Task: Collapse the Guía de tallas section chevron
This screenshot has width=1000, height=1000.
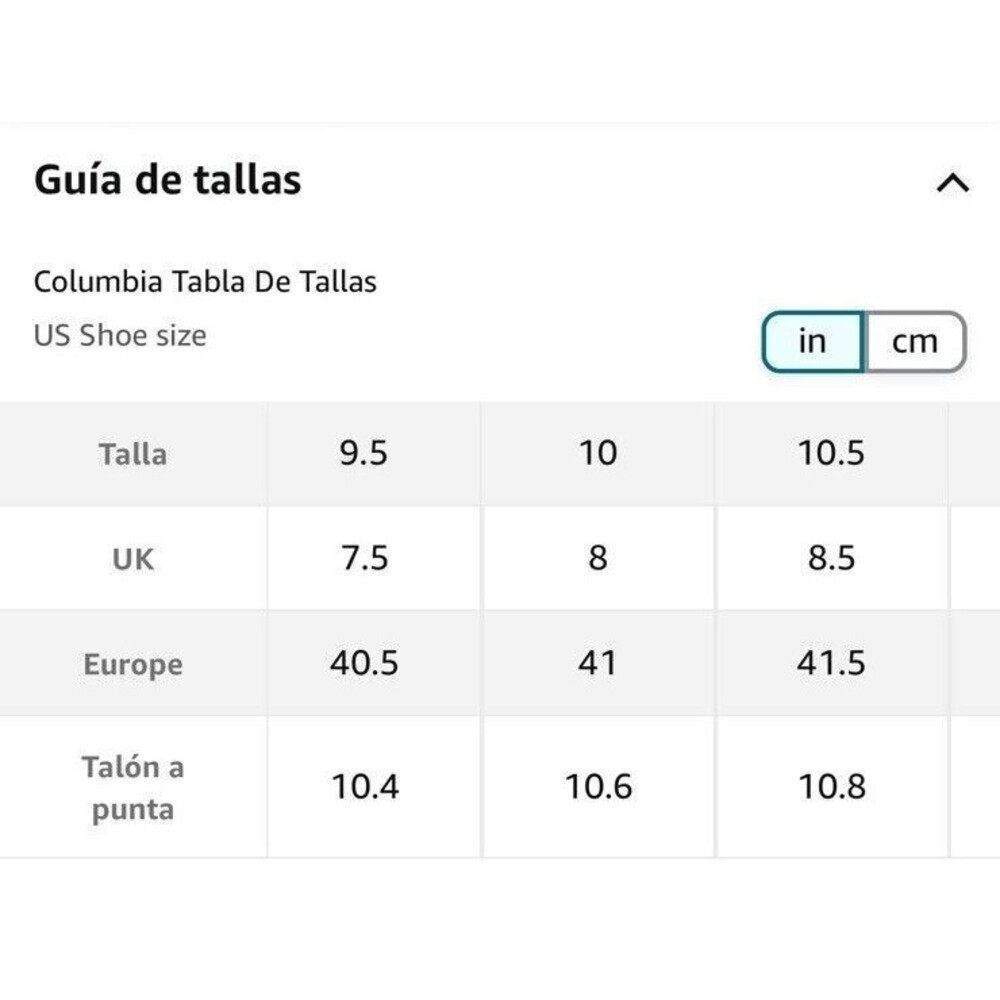Action: (x=952, y=182)
